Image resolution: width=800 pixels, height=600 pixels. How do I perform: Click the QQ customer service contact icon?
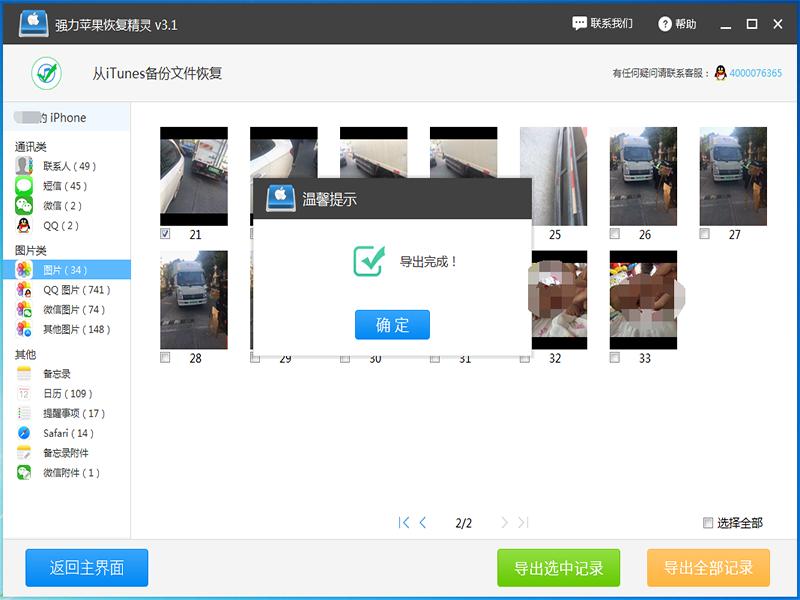pyautogui.click(x=719, y=73)
